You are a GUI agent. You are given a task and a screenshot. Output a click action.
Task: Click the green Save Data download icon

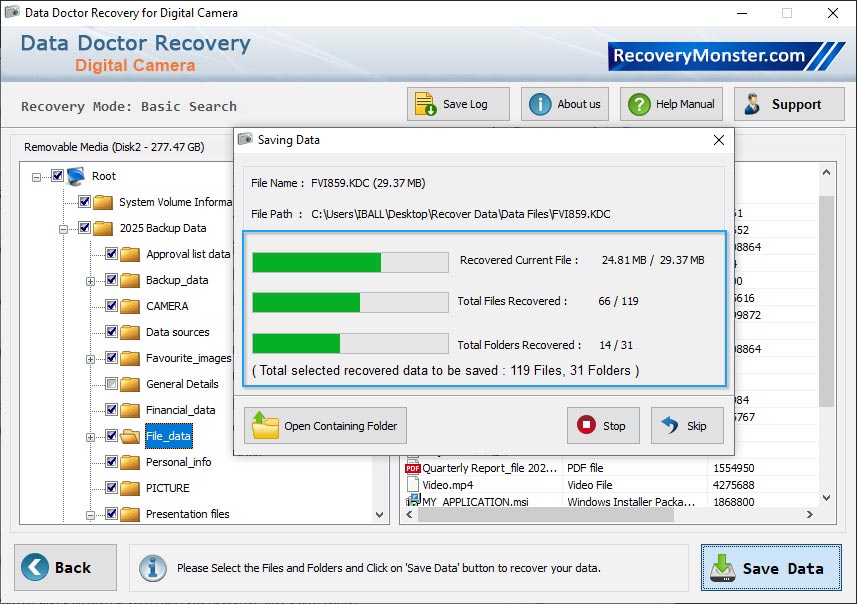(722, 566)
